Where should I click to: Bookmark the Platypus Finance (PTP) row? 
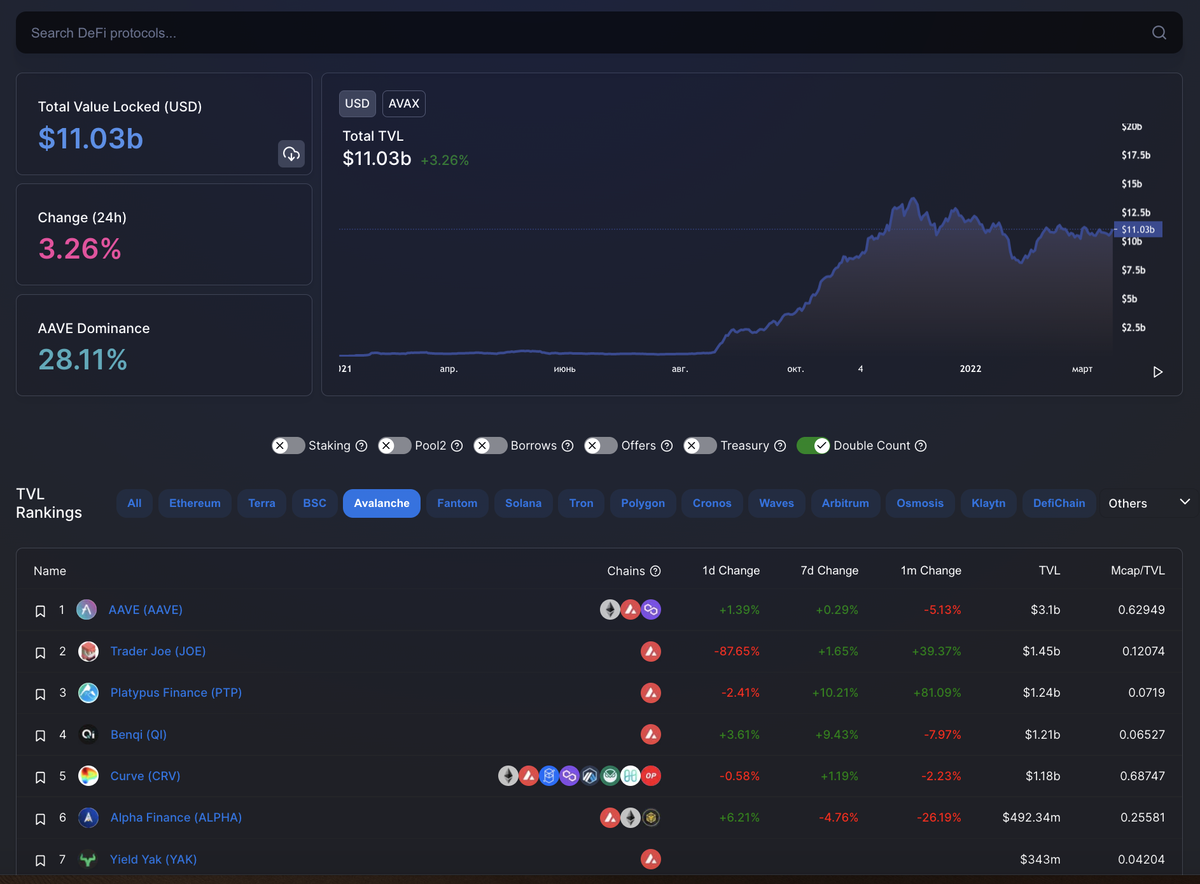(41, 693)
